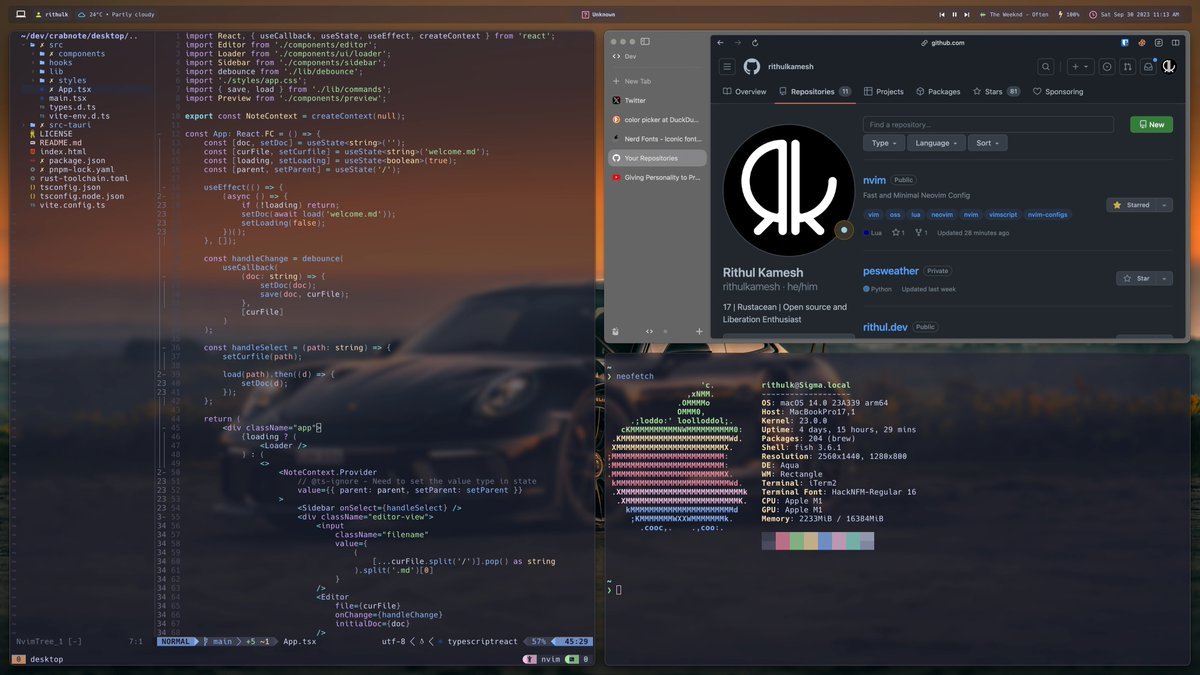The image size is (1200, 675).
Task: Click the Bitwarden extension icon
Action: tap(1125, 43)
